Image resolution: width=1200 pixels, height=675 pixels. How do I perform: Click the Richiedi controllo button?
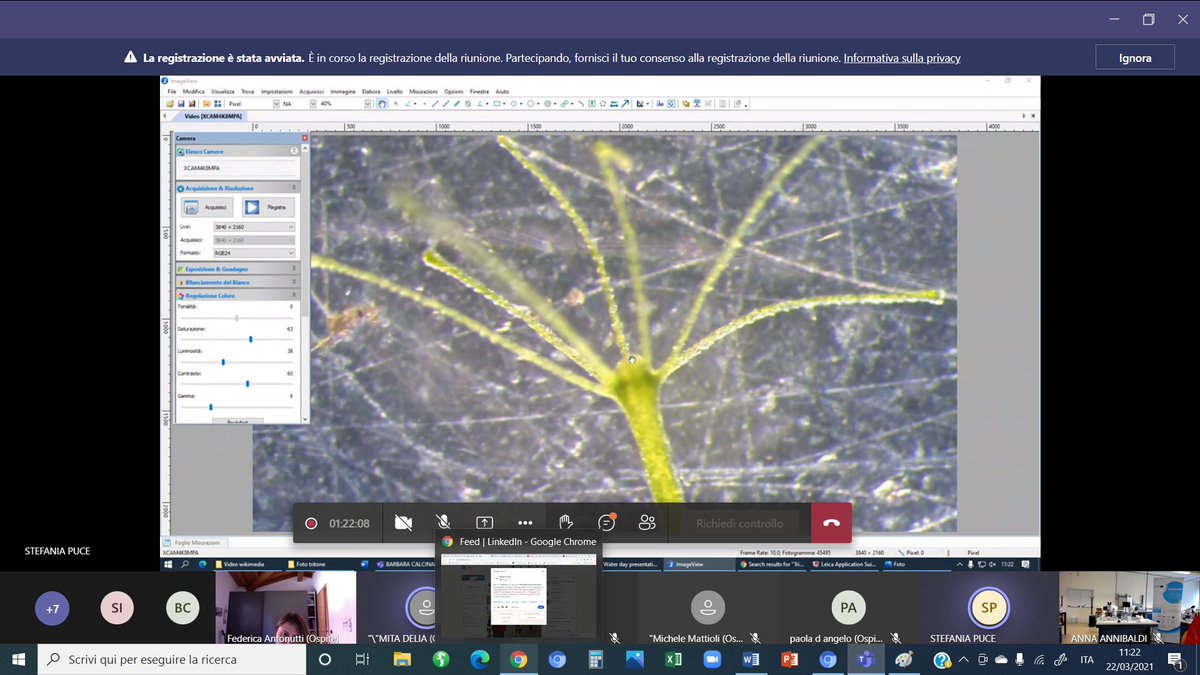(739, 523)
